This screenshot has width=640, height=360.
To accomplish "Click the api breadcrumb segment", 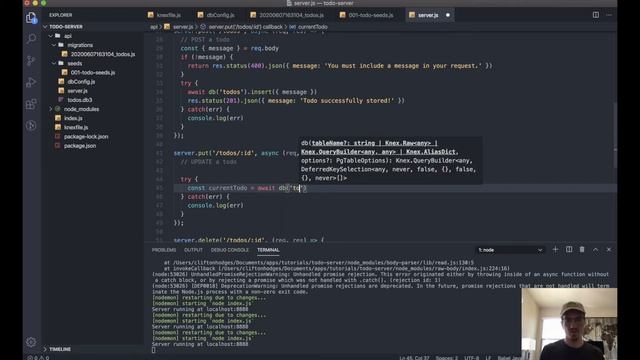I will coord(153,27).
